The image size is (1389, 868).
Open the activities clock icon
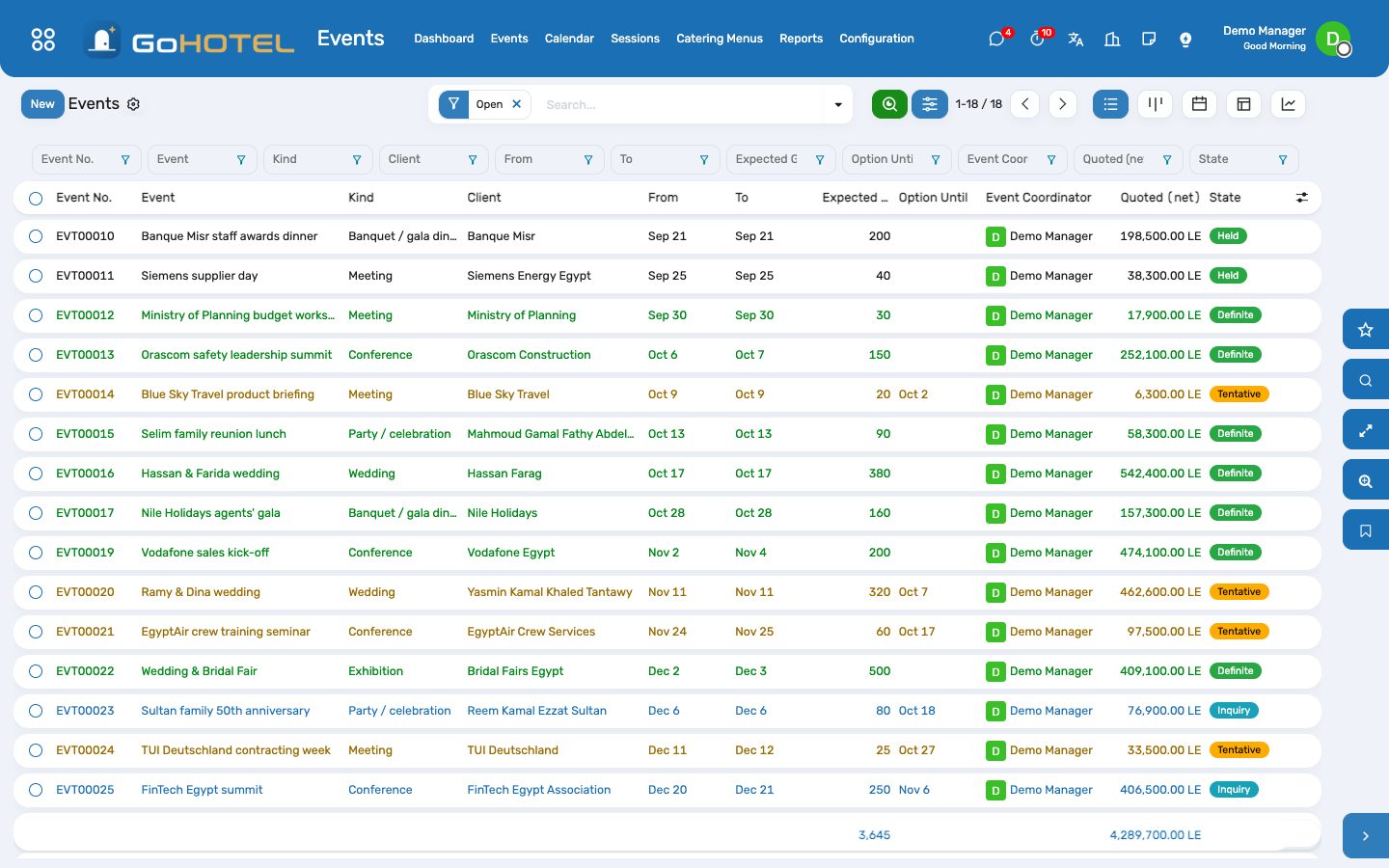coord(1037,39)
